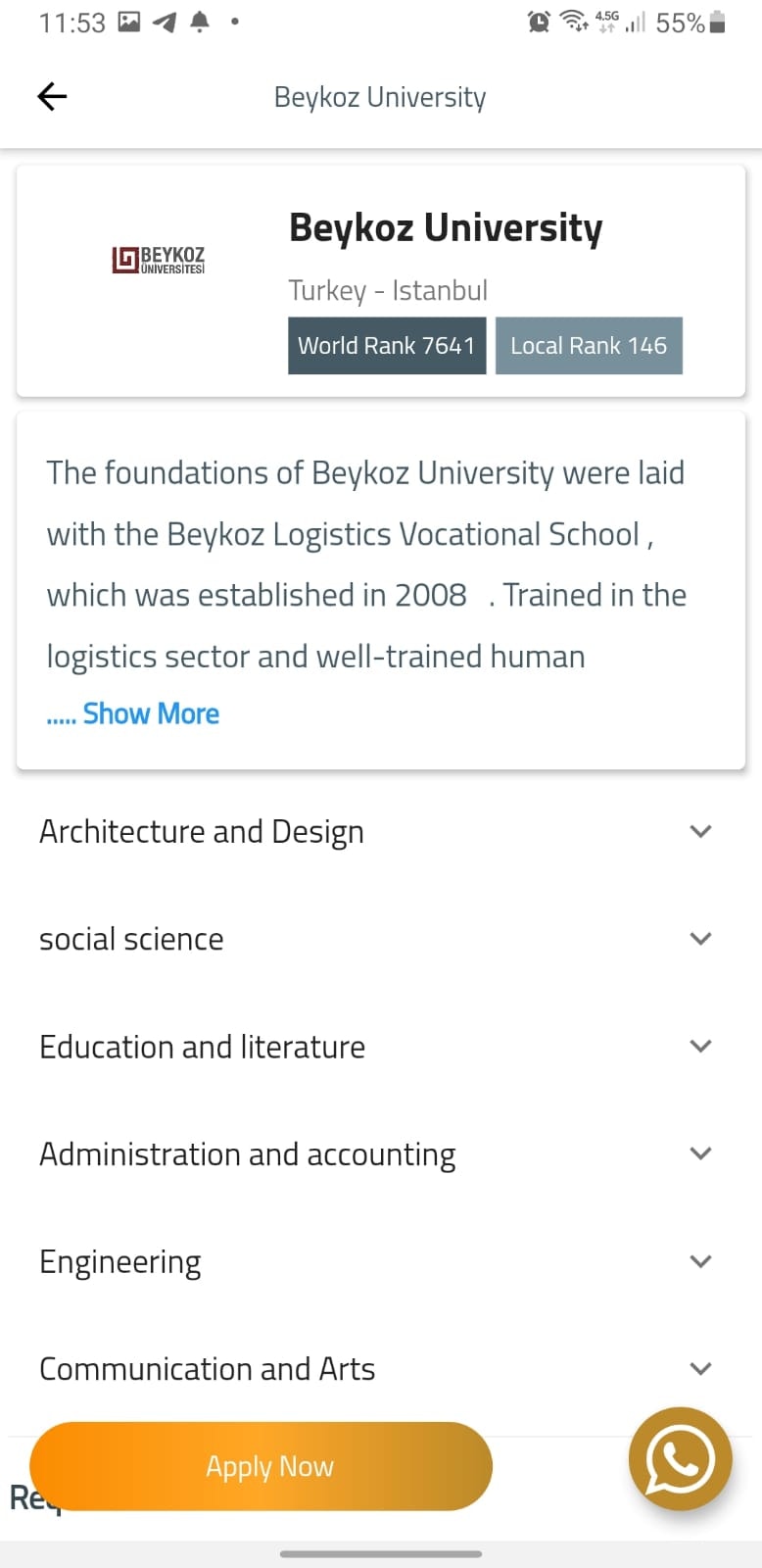This screenshot has height=1568, width=762.
Task: Tap the battery status icon
Action: point(718,22)
